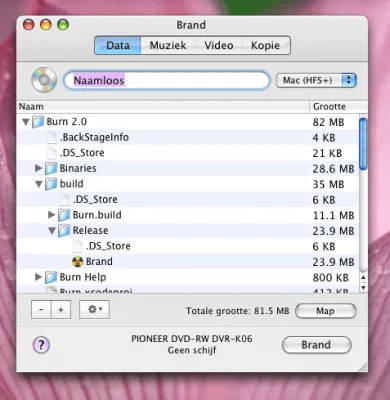Viewport: 390px width, 400px height.
Task: Click the Burn Help folder icon
Action: click(51, 277)
